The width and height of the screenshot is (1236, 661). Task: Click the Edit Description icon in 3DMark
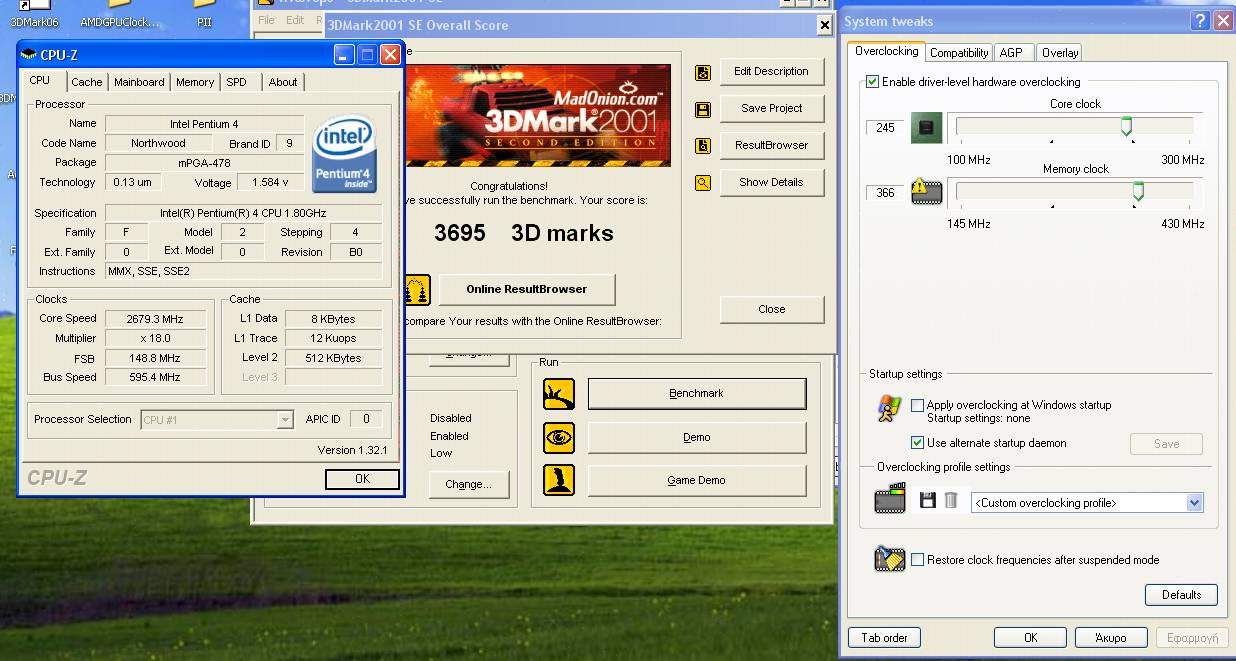(703, 72)
